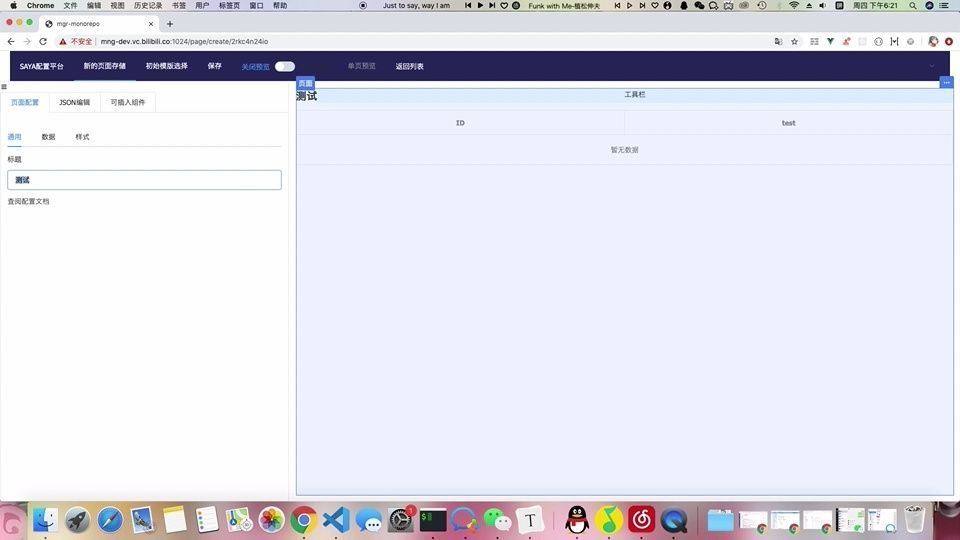Click the three-dots menu on the preview panel
The image size is (960, 540).
(x=946, y=82)
